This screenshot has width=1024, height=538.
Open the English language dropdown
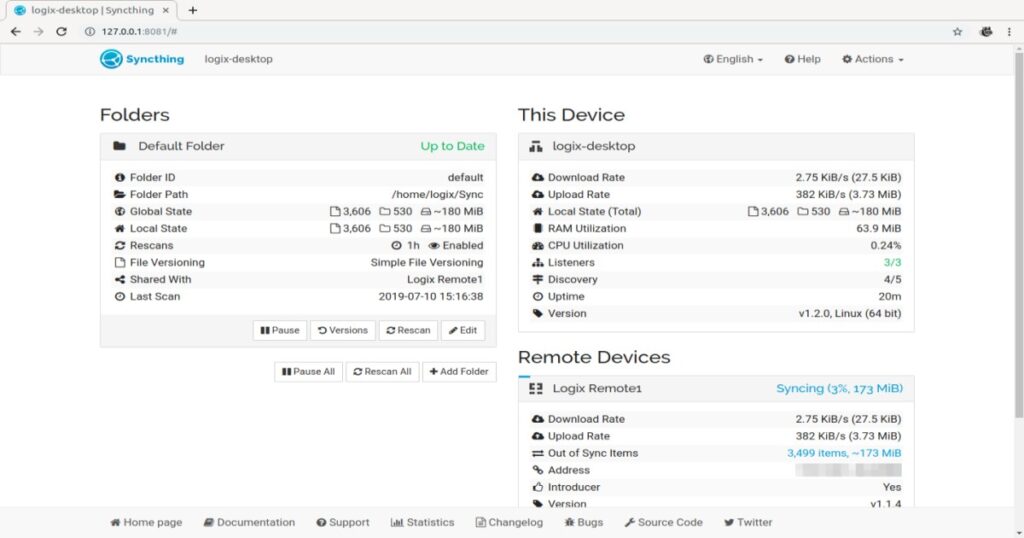pos(733,59)
